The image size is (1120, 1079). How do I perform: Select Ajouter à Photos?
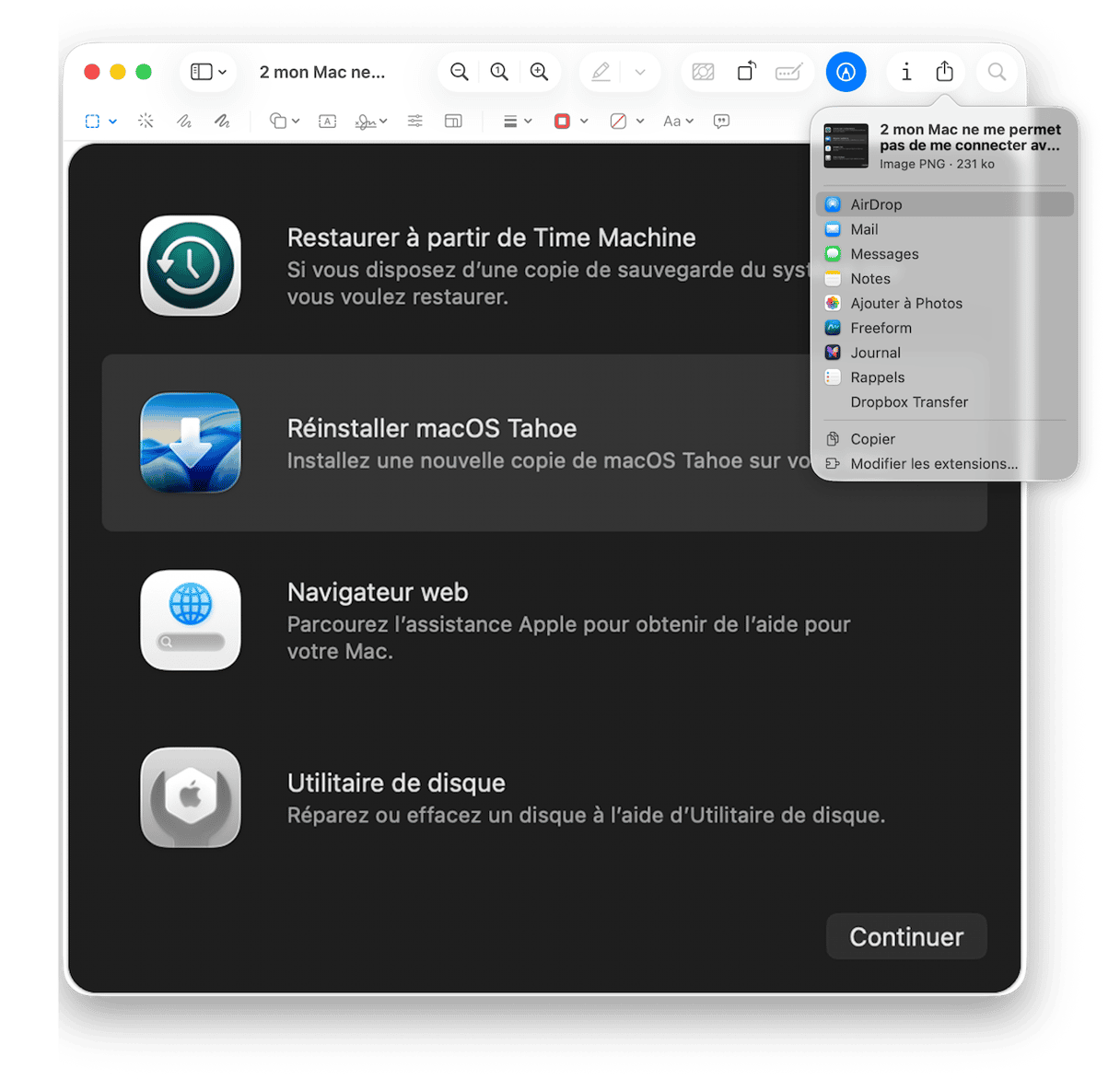(945, 303)
